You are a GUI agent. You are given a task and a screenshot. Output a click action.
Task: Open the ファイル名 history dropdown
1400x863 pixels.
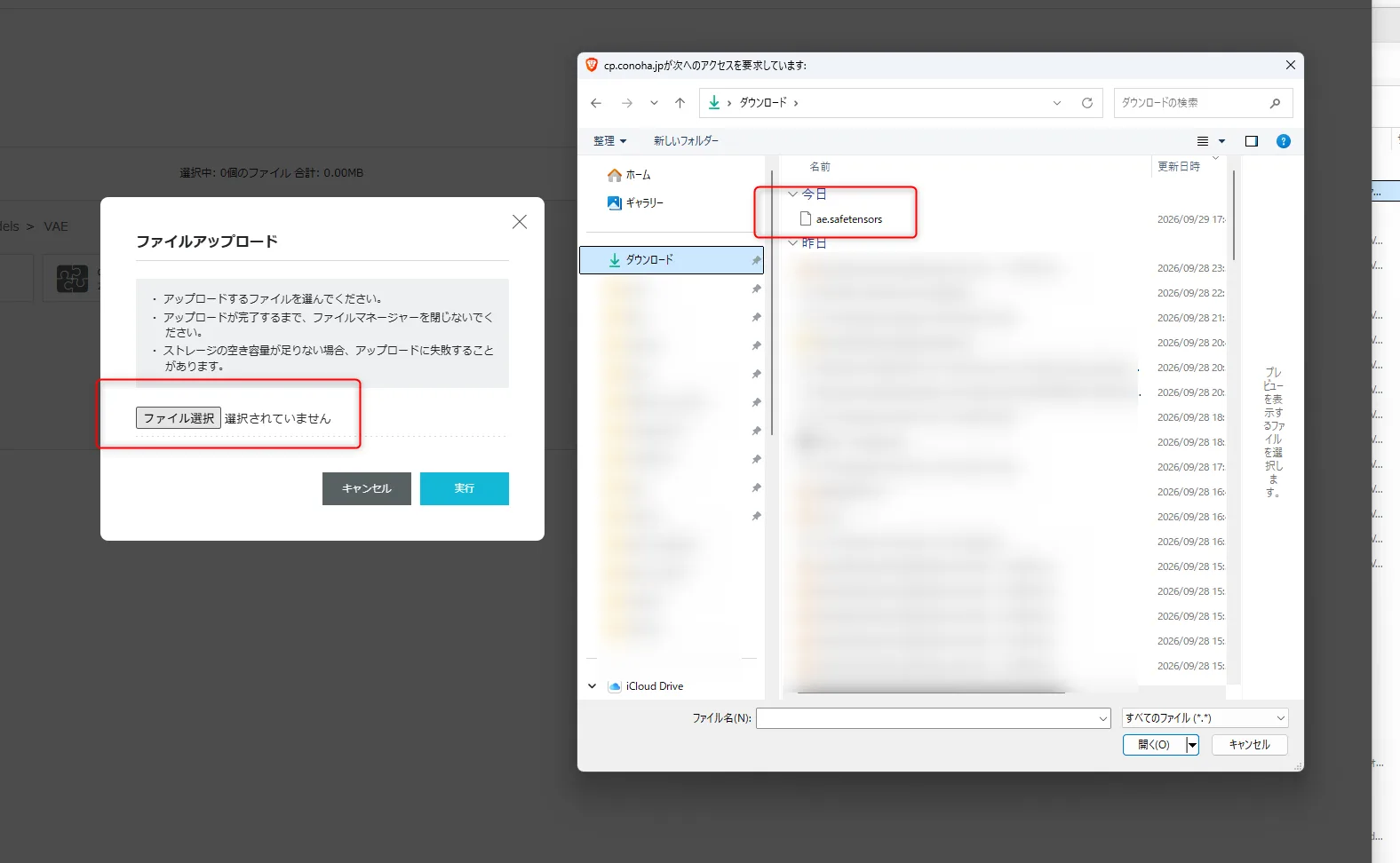coord(1103,718)
